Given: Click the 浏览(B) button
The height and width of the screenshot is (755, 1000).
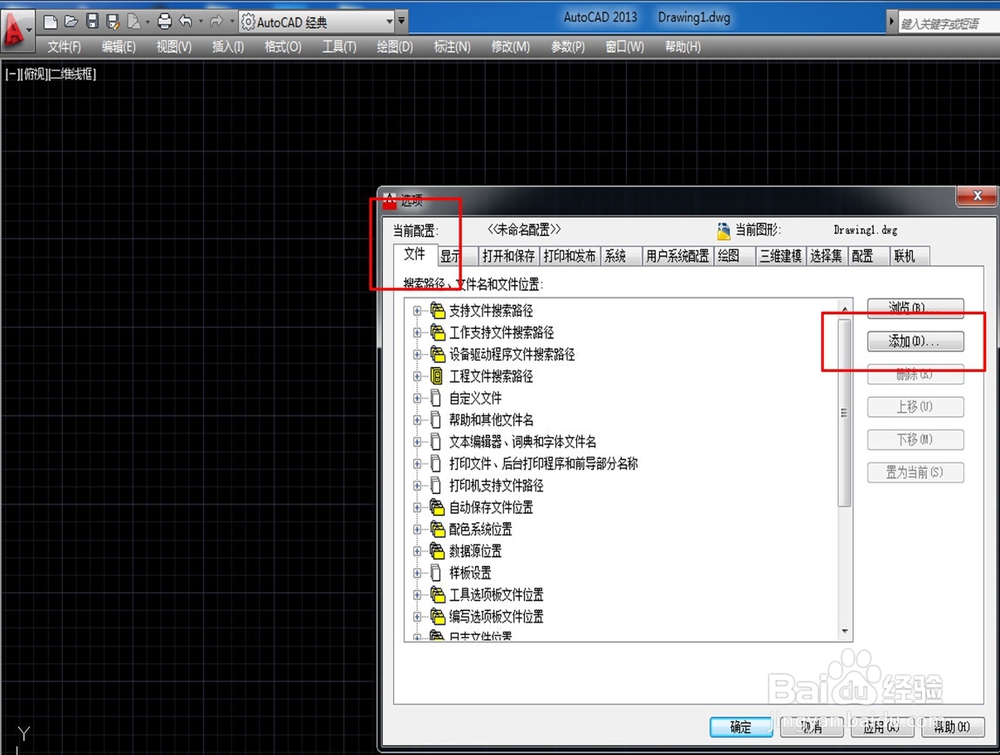Looking at the screenshot, I should [x=915, y=308].
